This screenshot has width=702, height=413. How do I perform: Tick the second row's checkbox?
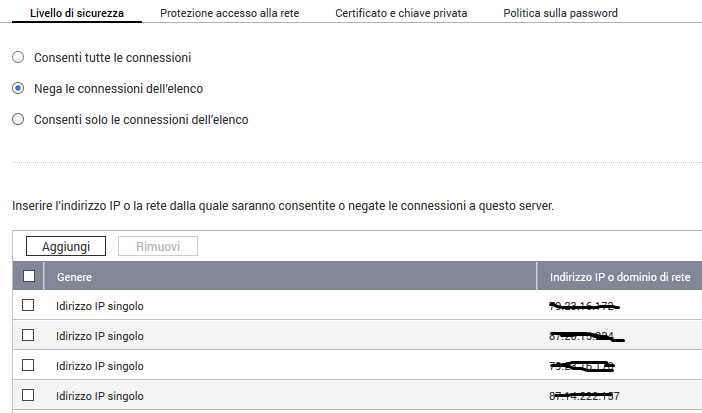click(x=28, y=335)
